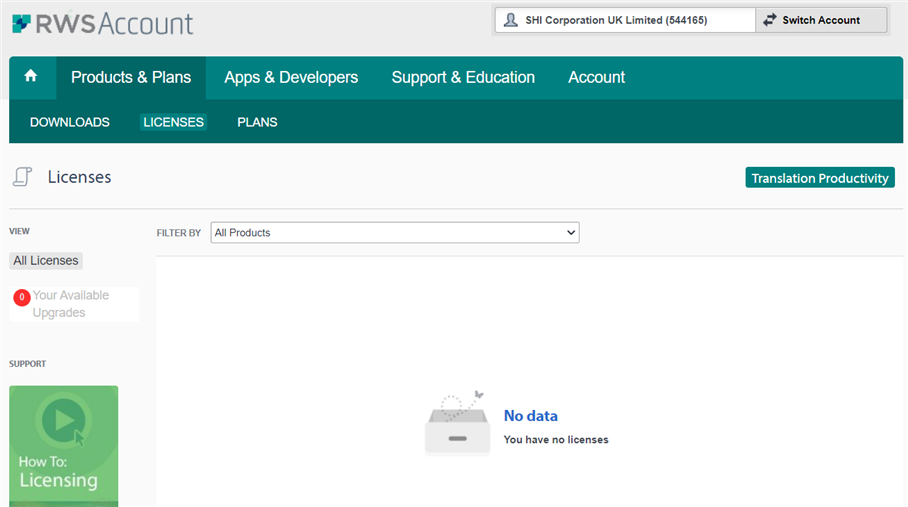The width and height of the screenshot is (908, 507).
Task: Open Your Available Upgrades view
Action: click(74, 304)
